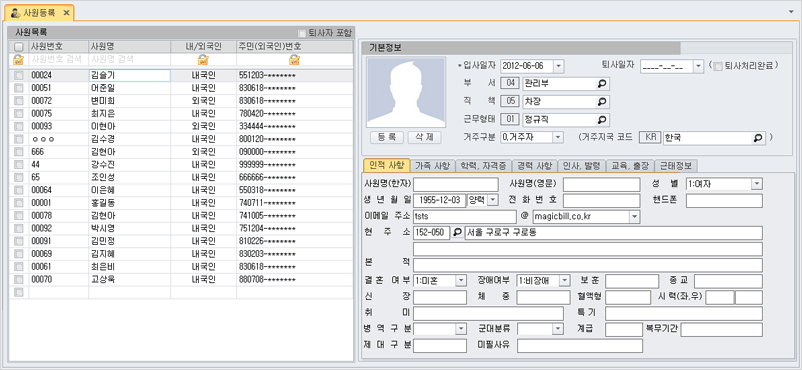Open the 입사일자 date dropdown
The width and height of the screenshot is (802, 370).
click(558, 66)
